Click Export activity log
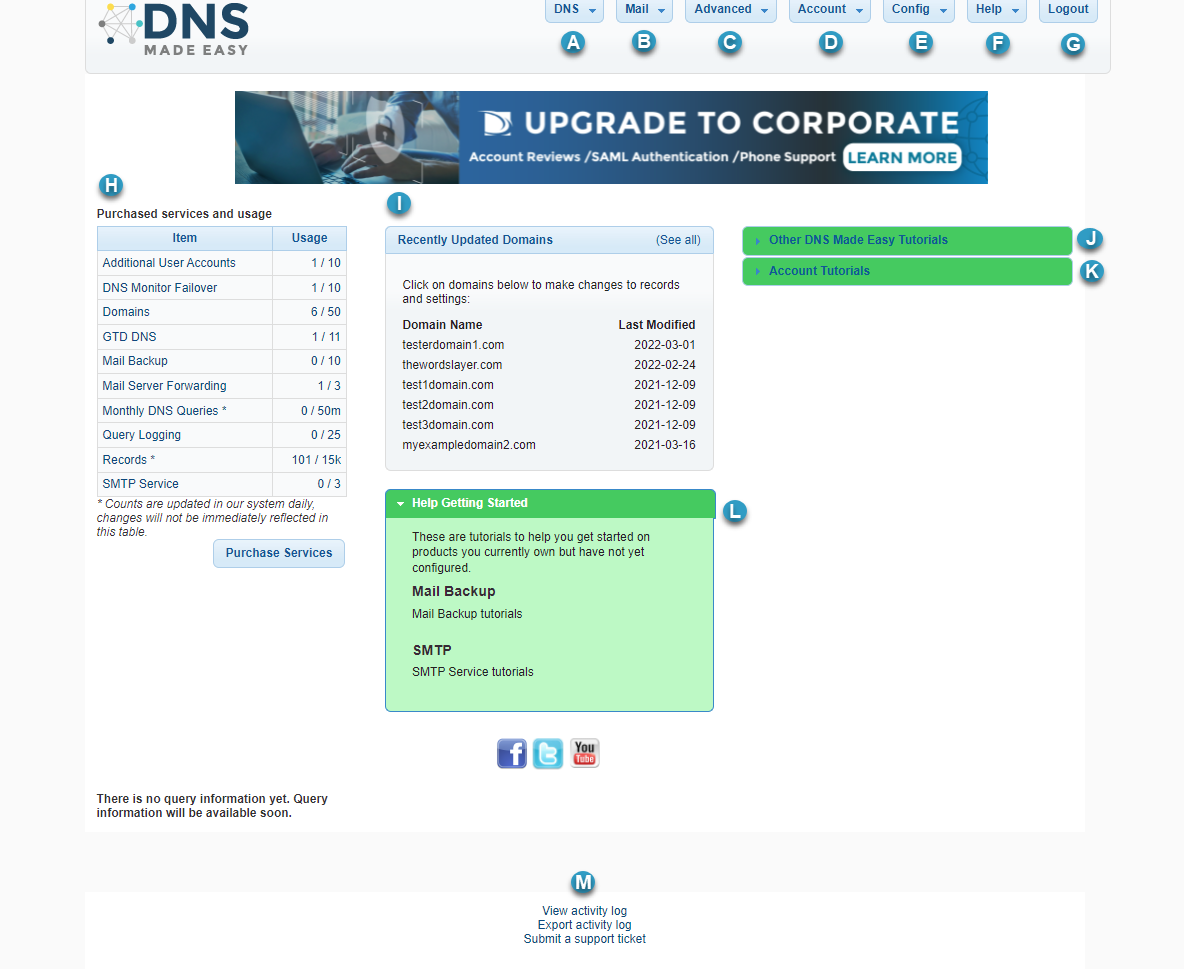Image resolution: width=1184 pixels, height=969 pixels. [584, 925]
